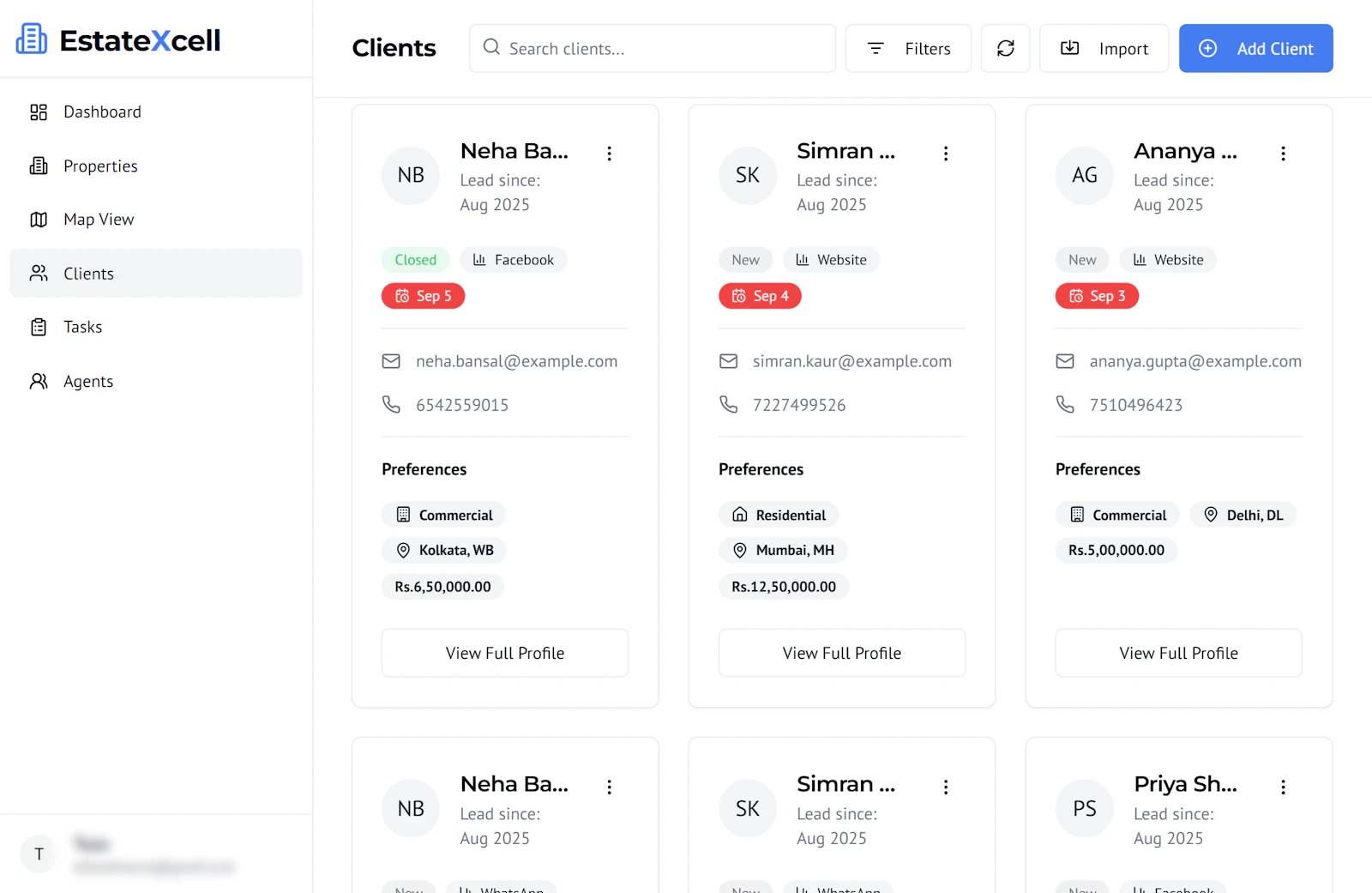Screen dimensions: 1372x893
Task: Click phone icon next to 7227499526
Action: pos(728,404)
